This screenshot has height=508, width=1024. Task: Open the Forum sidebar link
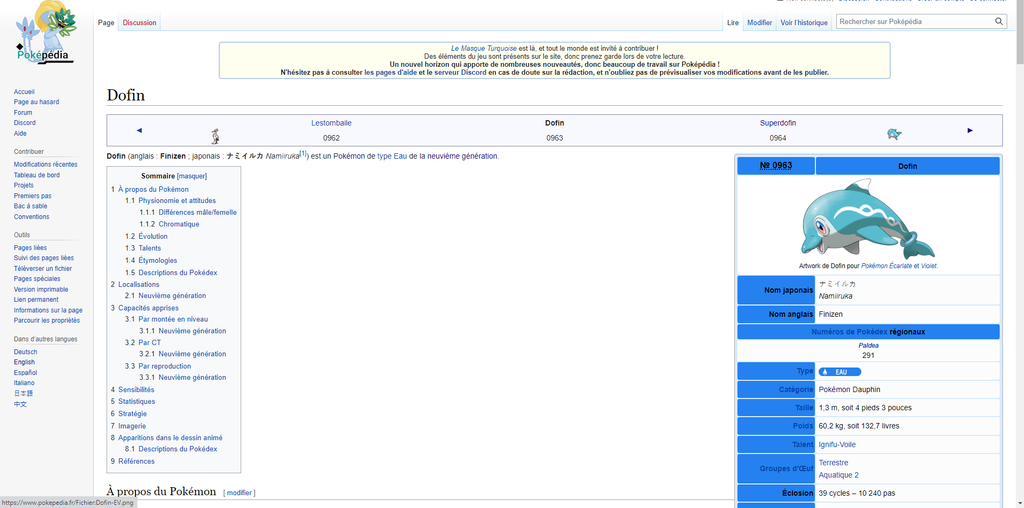coord(23,112)
